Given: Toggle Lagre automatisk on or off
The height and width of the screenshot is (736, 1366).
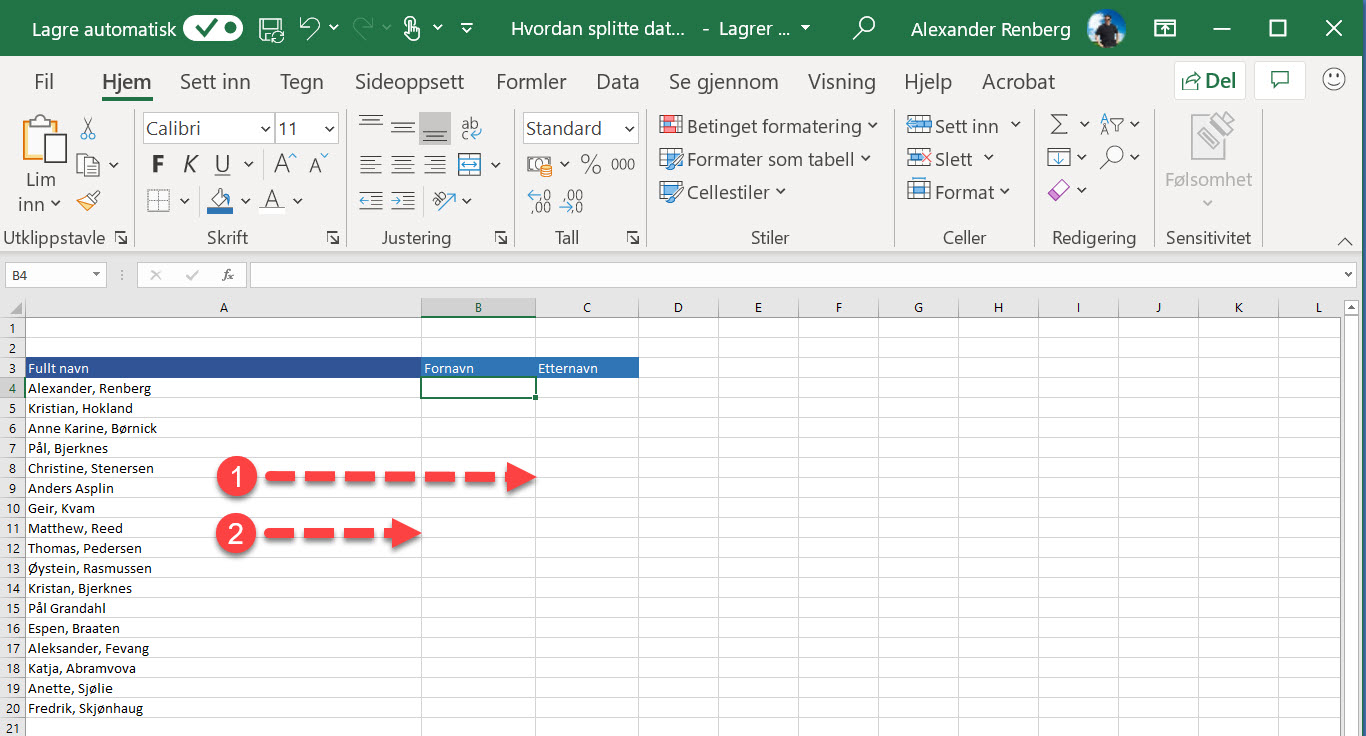Looking at the screenshot, I should coord(211,28).
